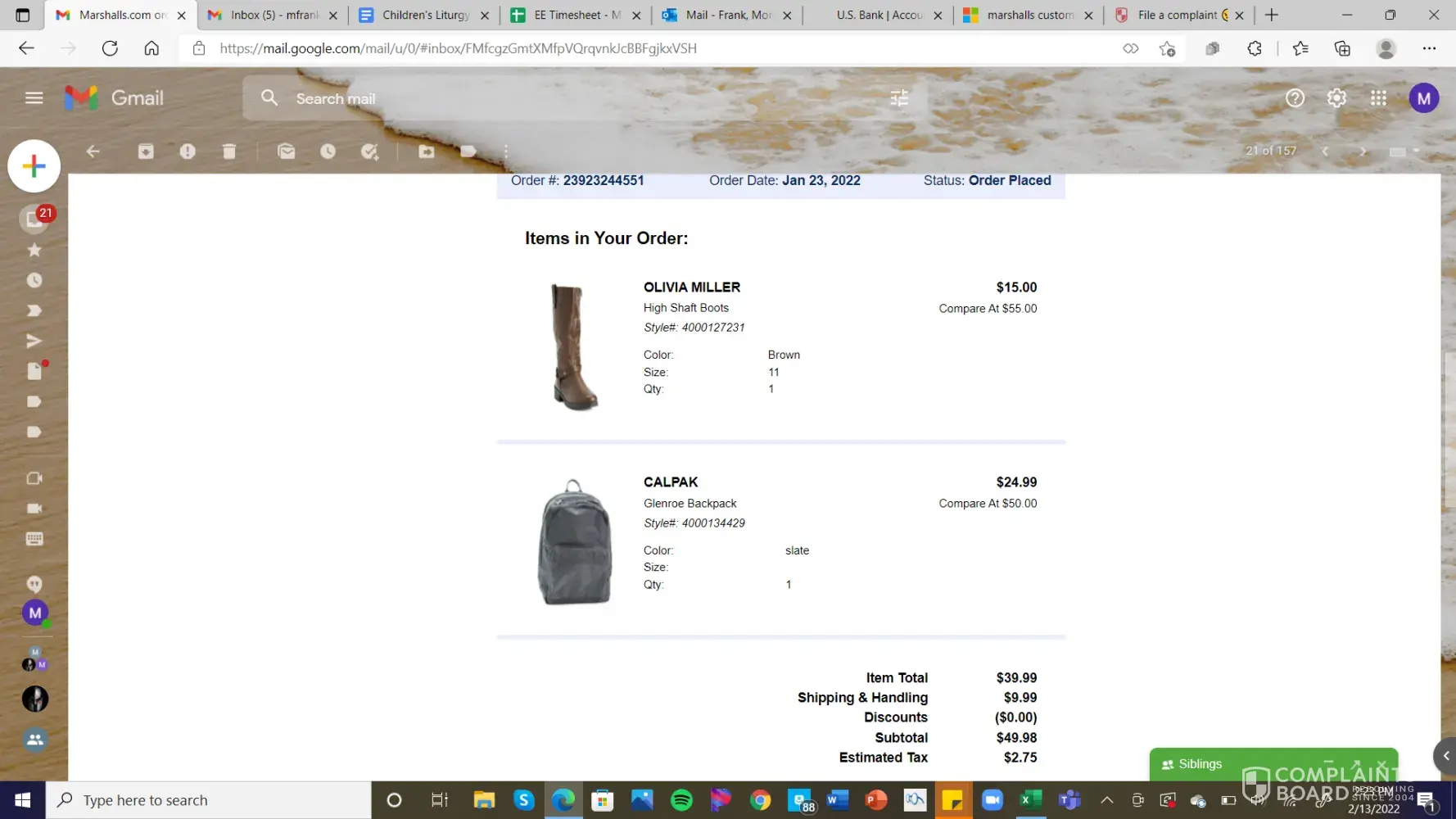The image size is (1456, 819).
Task: Go to the older email
Action: point(1363,152)
